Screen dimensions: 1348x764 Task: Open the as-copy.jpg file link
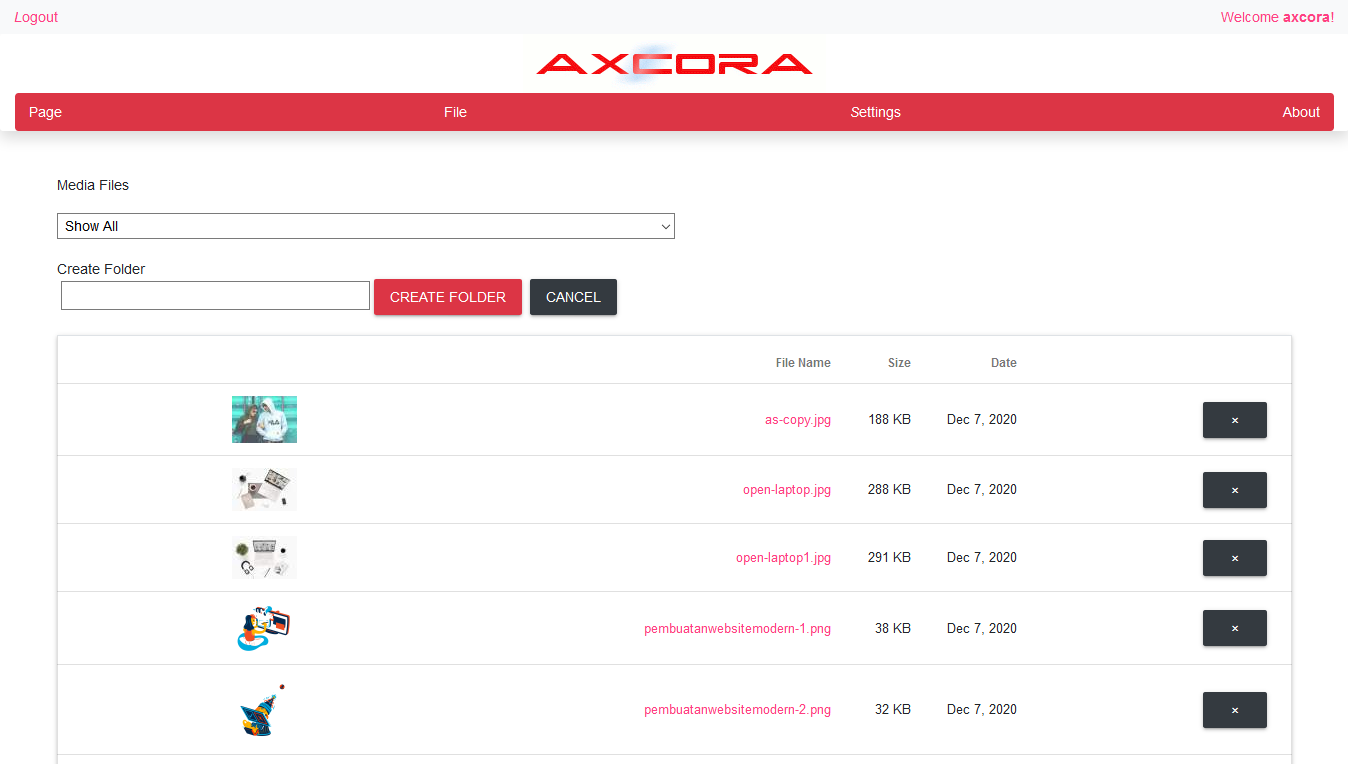coord(797,419)
